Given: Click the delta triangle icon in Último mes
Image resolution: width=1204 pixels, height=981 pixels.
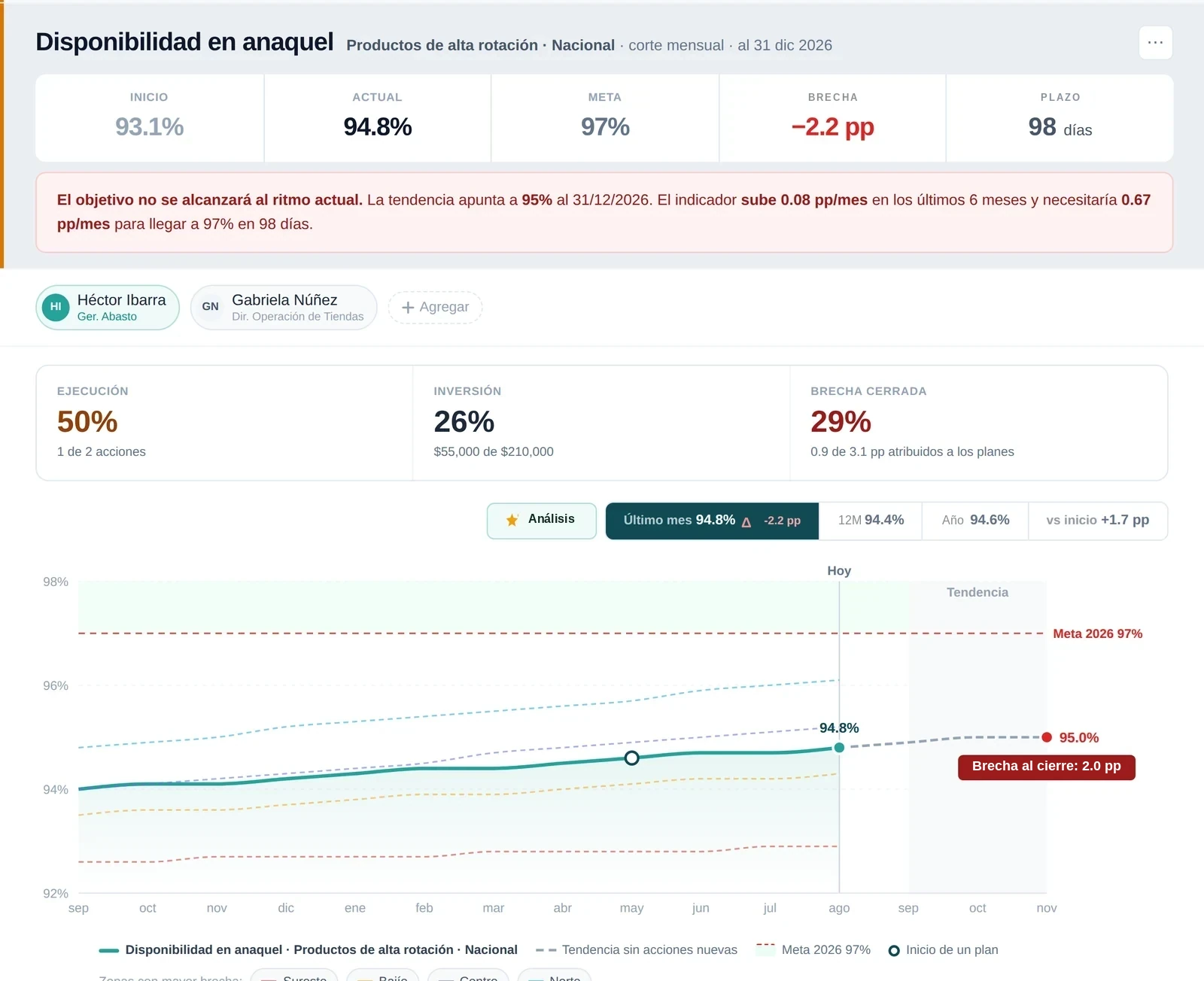Looking at the screenshot, I should [x=746, y=522].
